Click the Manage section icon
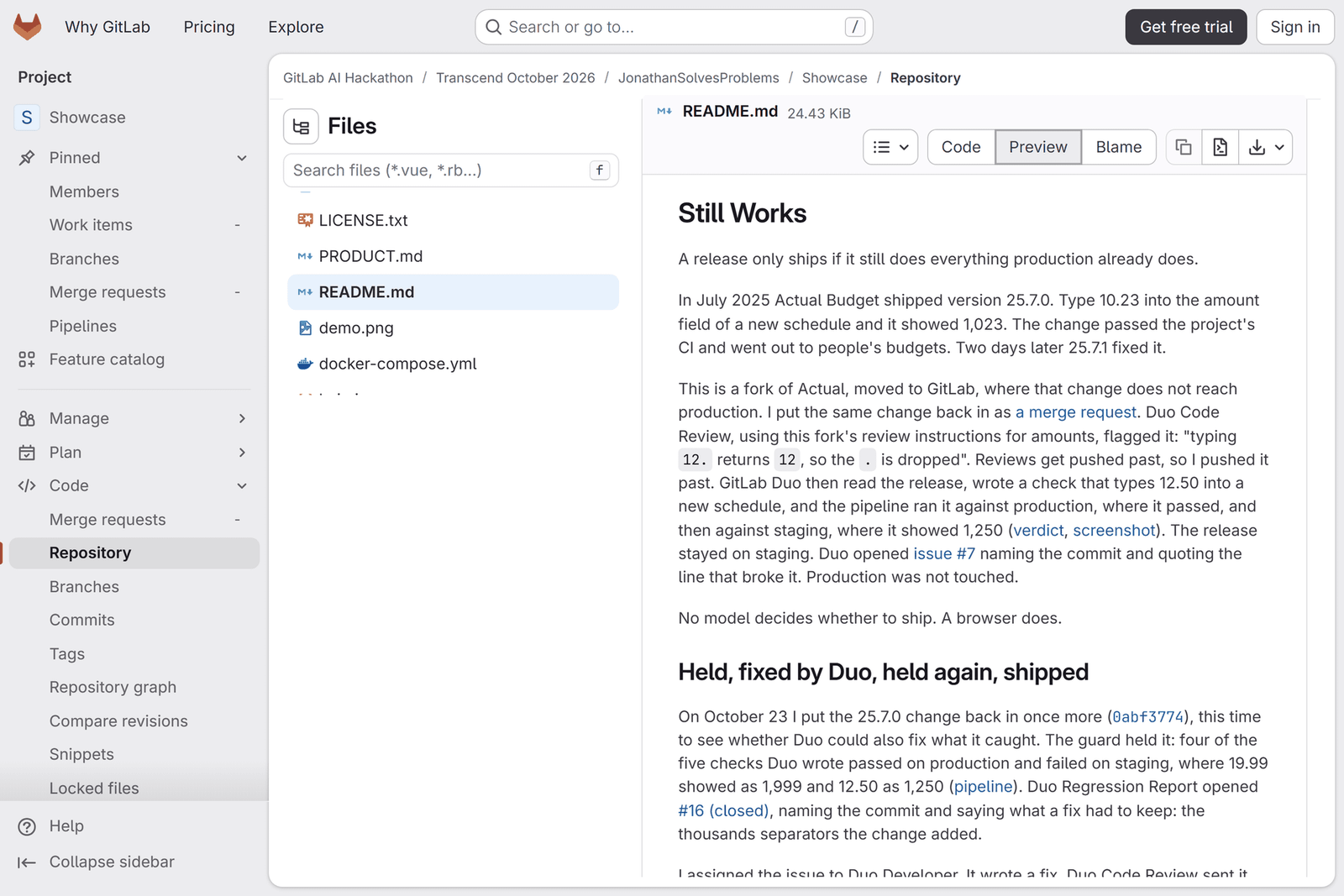Image resolution: width=1344 pixels, height=896 pixels. coord(27,418)
